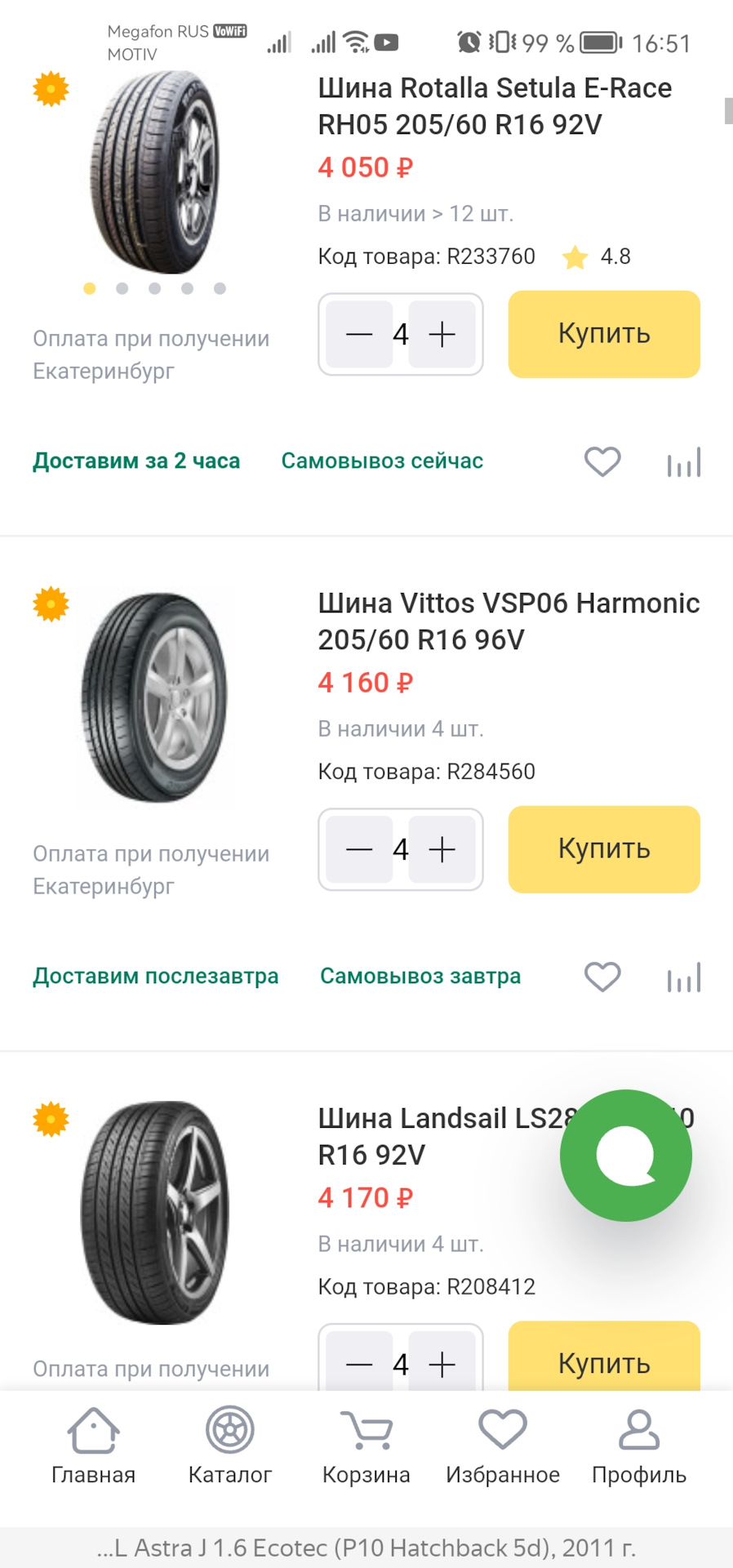Decrease Vittos tire quantity with minus

pos(359,850)
